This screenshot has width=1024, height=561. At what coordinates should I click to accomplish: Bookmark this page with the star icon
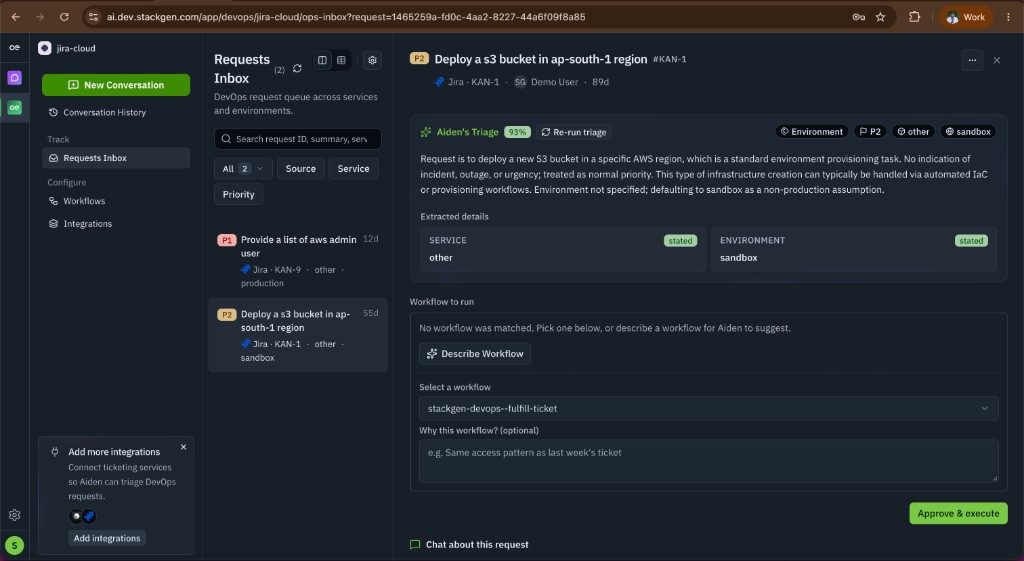pos(880,17)
